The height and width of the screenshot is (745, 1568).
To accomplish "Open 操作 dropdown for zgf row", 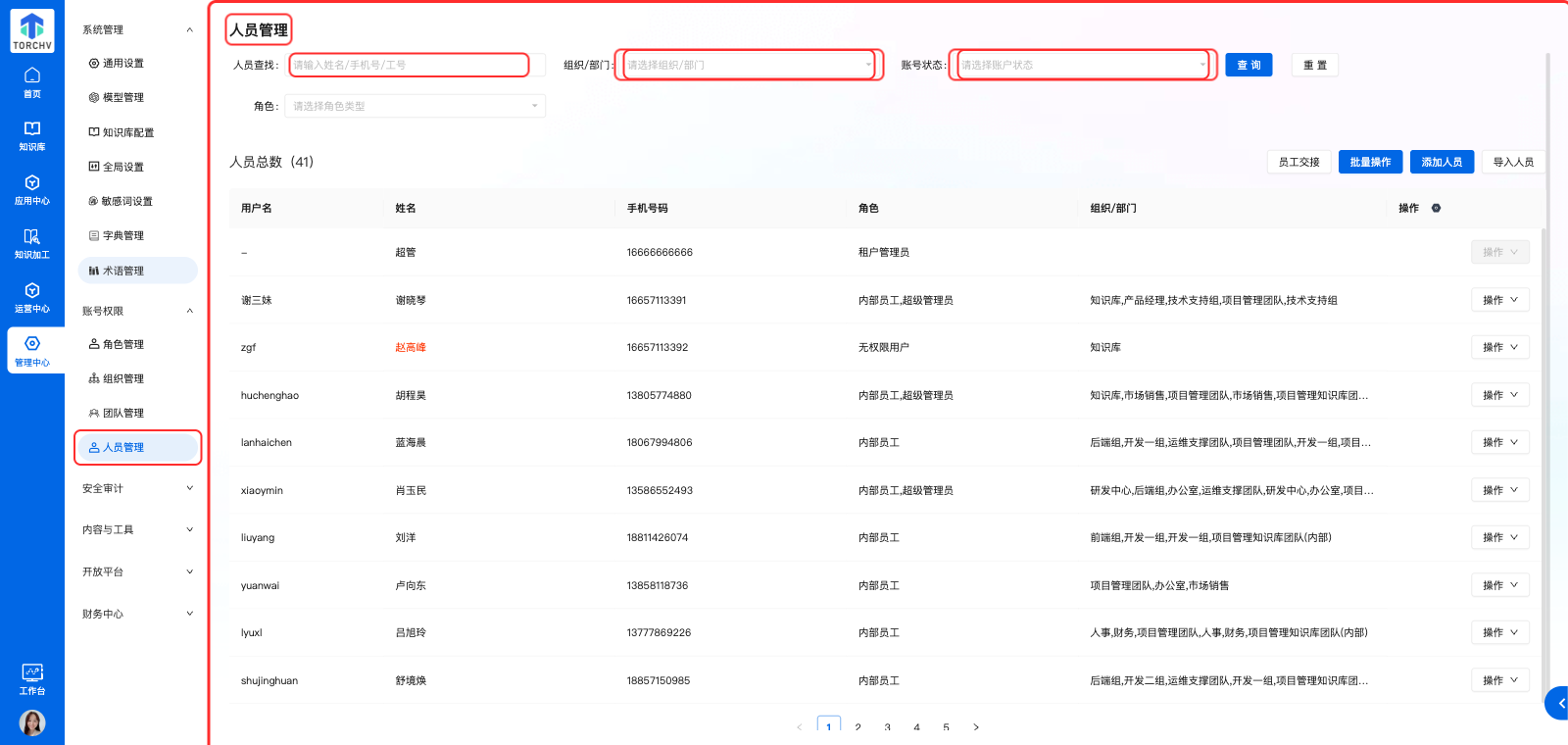I will 1499,347.
